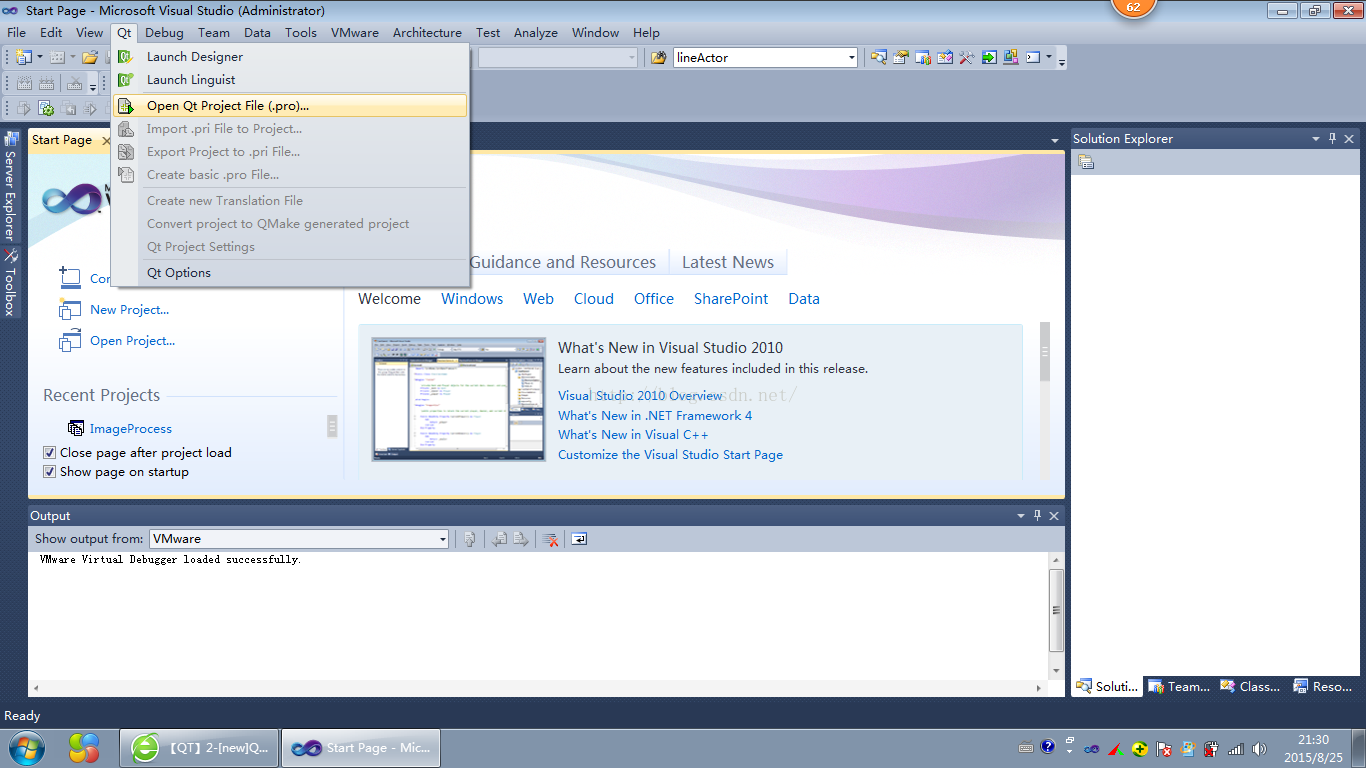Image resolution: width=1366 pixels, height=768 pixels.
Task: Click the Launch Linguist menu icon
Action: (x=126, y=80)
